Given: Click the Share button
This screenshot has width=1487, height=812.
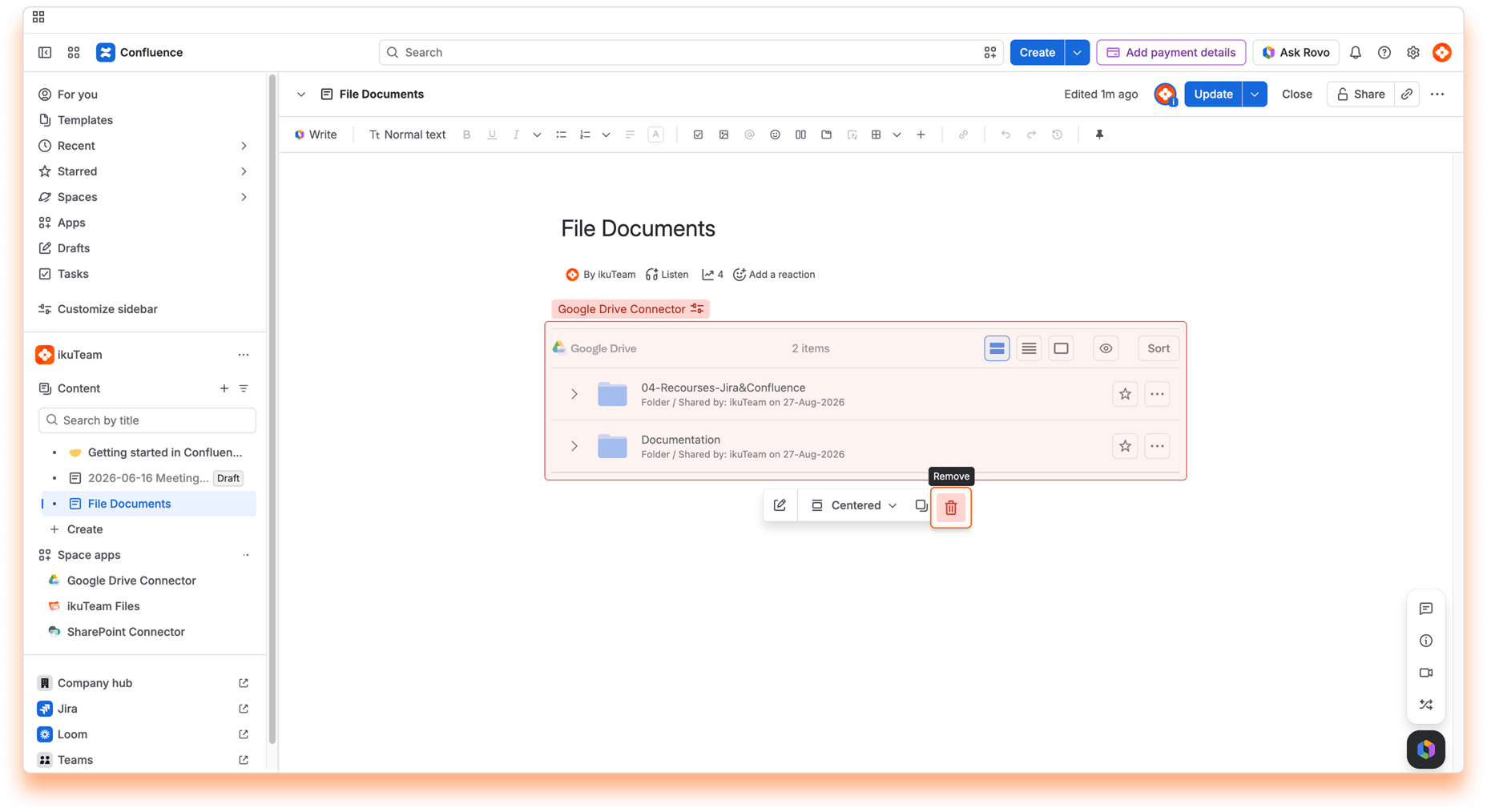Looking at the screenshot, I should [1360, 94].
